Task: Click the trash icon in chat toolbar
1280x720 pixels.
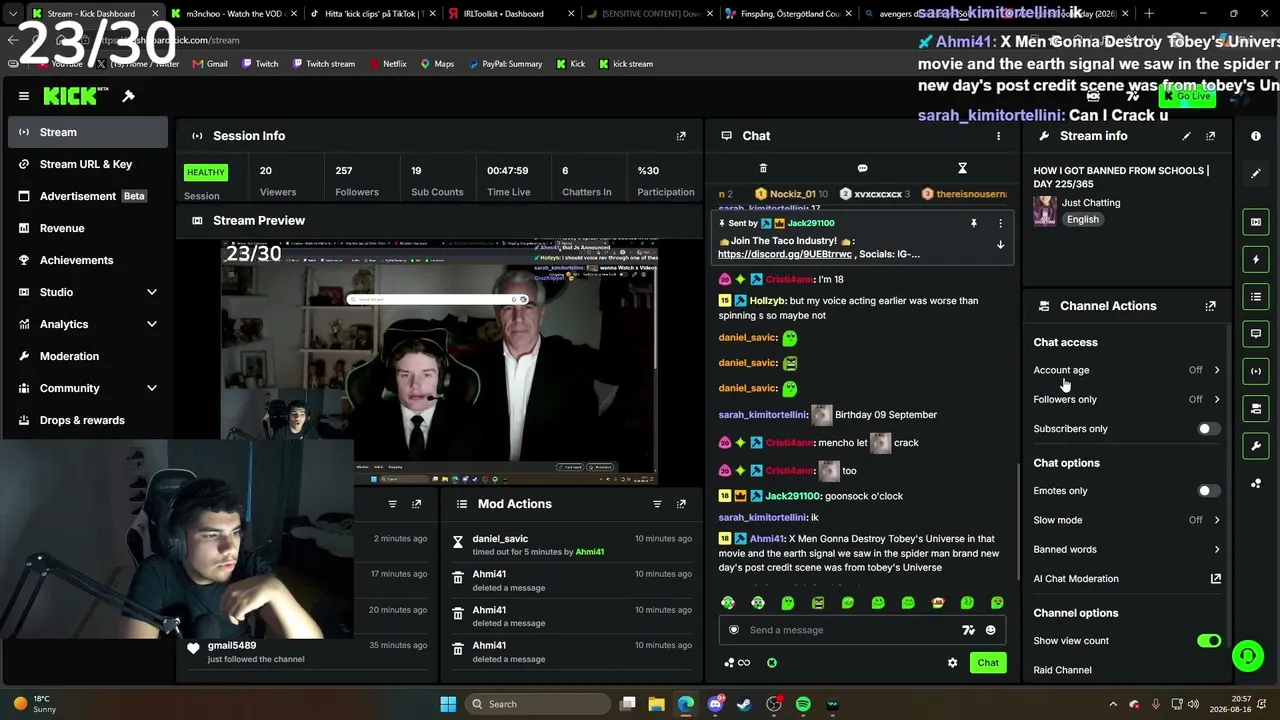Action: tap(763, 168)
